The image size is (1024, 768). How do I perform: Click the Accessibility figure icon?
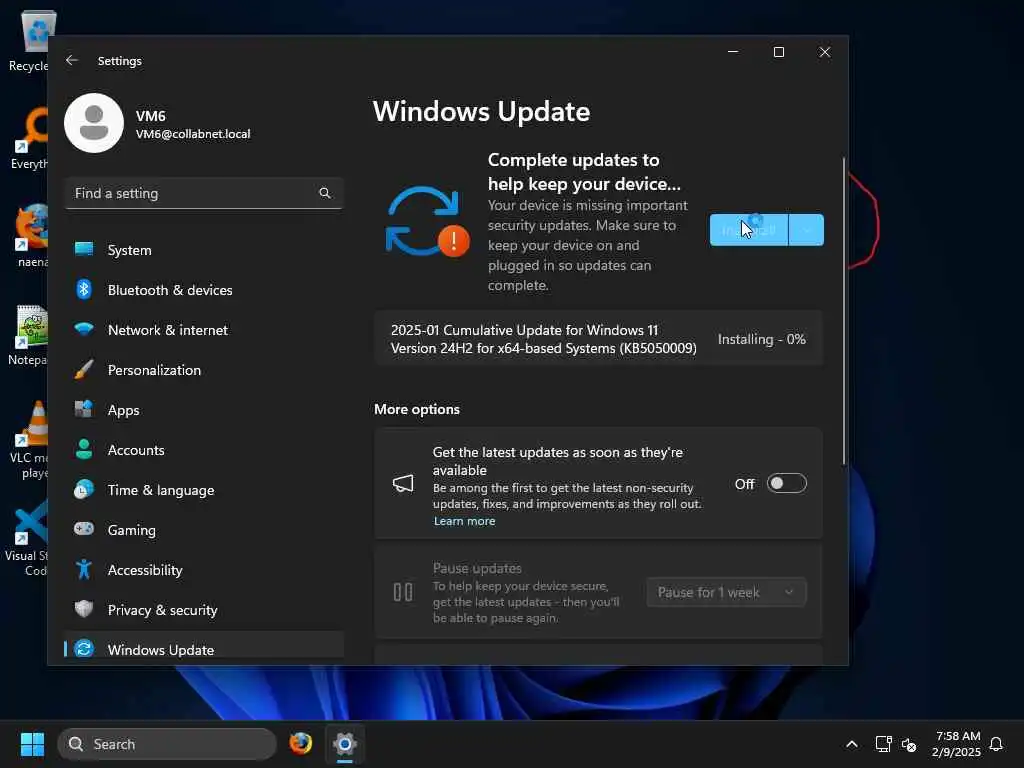[84, 569]
